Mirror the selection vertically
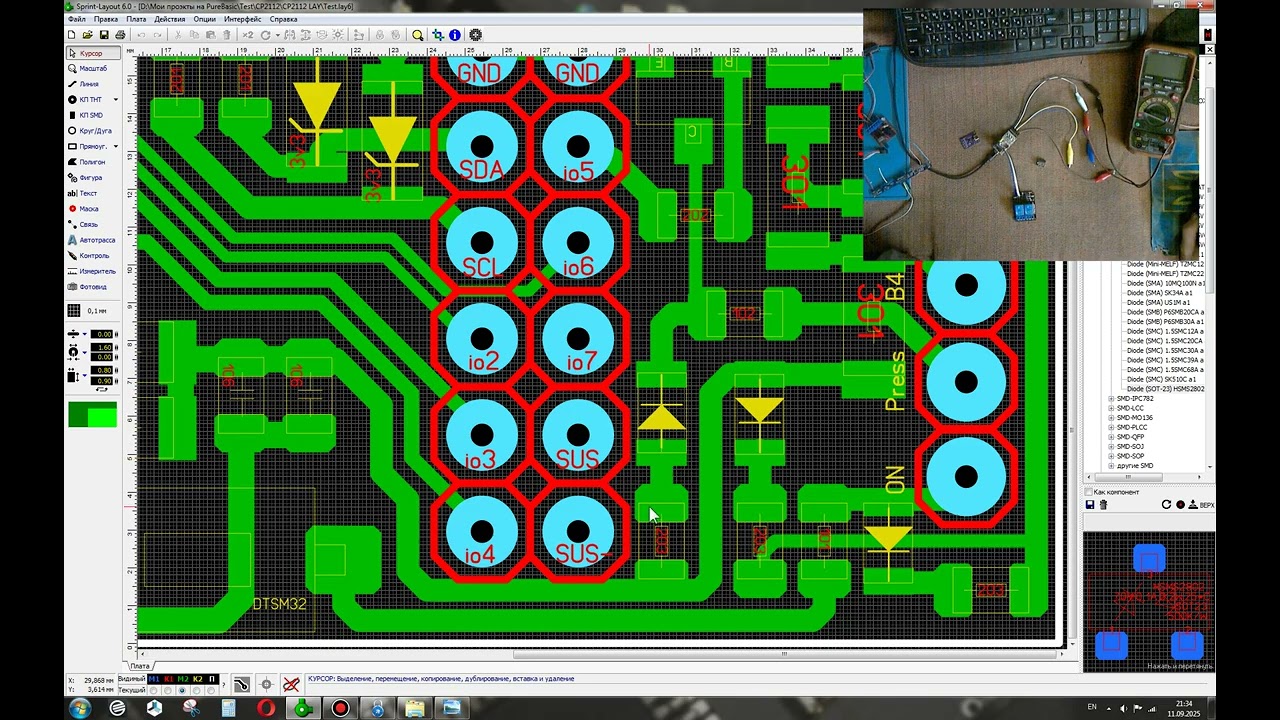1280x720 pixels. coord(305,35)
